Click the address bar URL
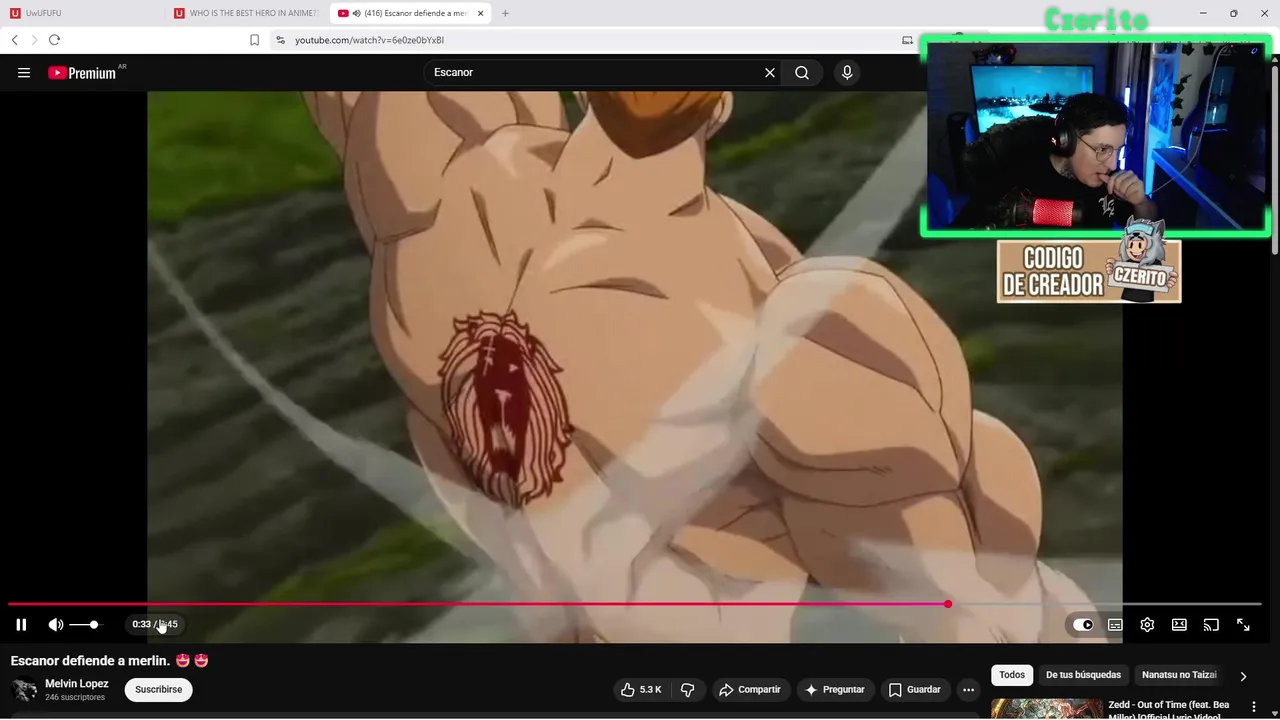Screen dimensions: 1280x720 [x=369, y=40]
